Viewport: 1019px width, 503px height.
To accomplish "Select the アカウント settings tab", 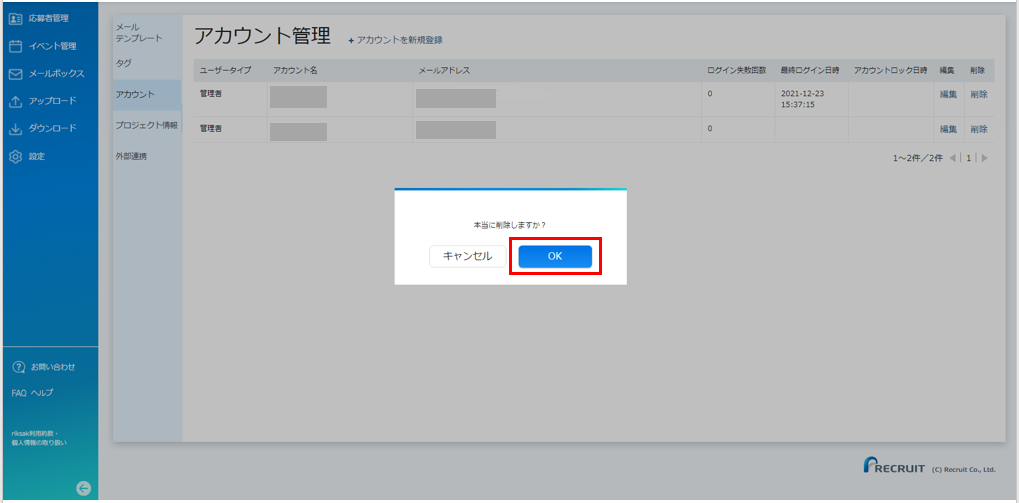I will (x=147, y=95).
